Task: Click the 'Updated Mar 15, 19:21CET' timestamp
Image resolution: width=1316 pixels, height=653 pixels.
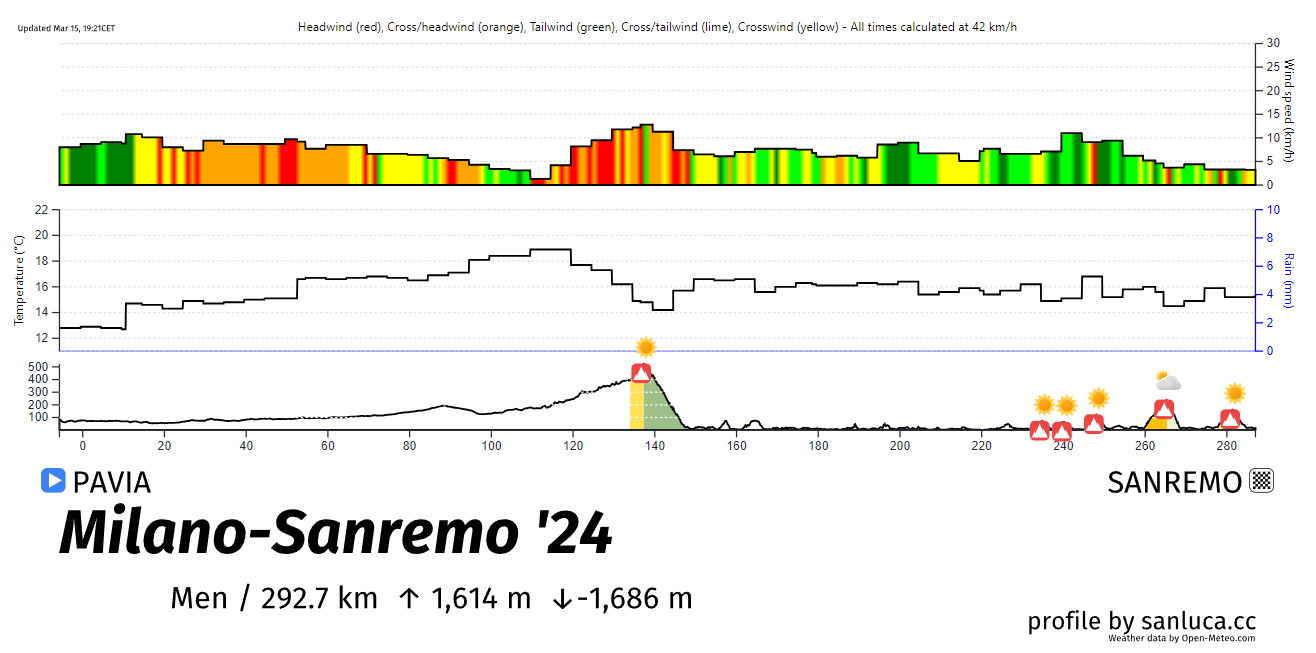Action: 66,28
